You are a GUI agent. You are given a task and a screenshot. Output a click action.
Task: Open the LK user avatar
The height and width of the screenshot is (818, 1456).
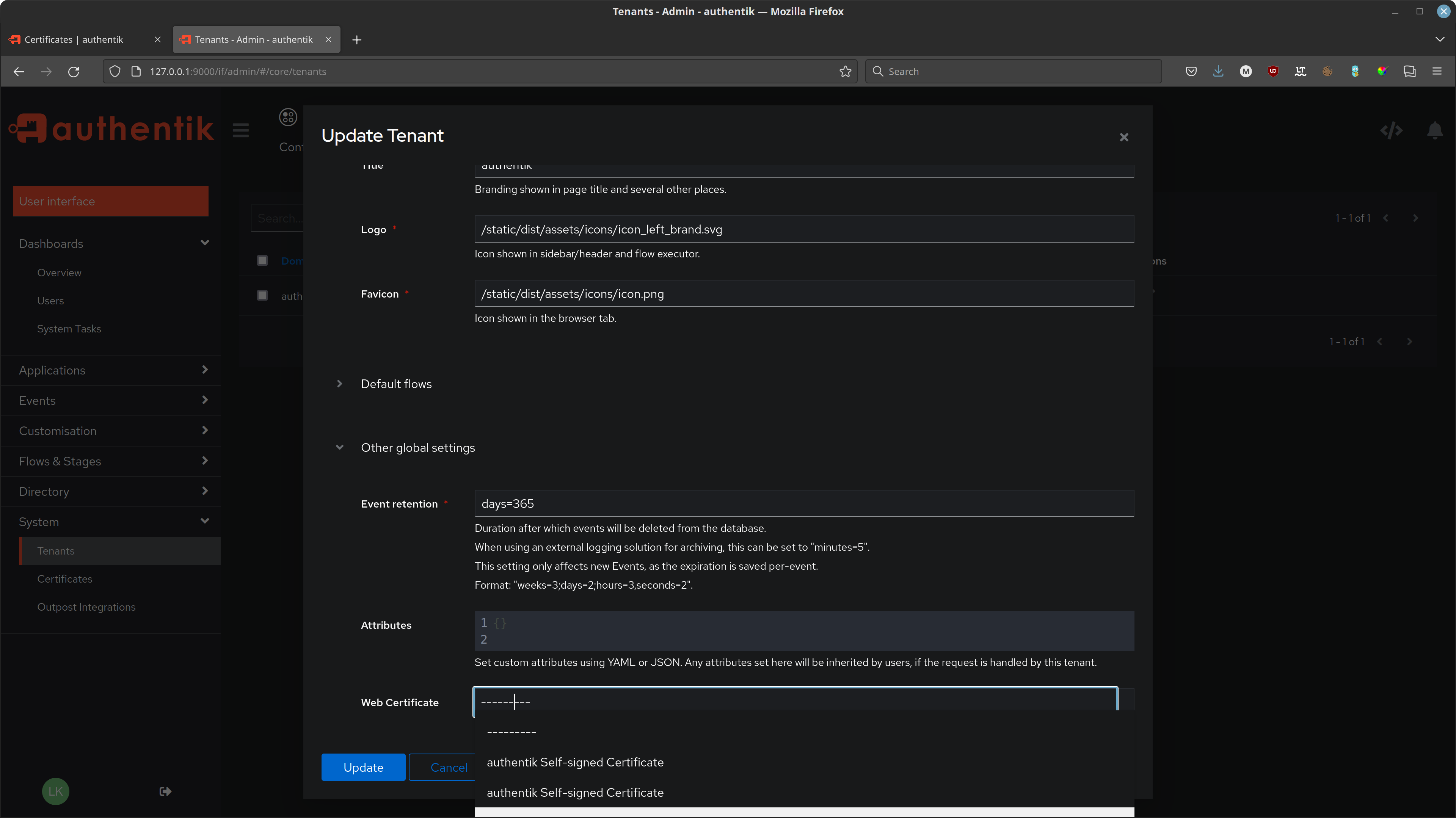coord(55,791)
